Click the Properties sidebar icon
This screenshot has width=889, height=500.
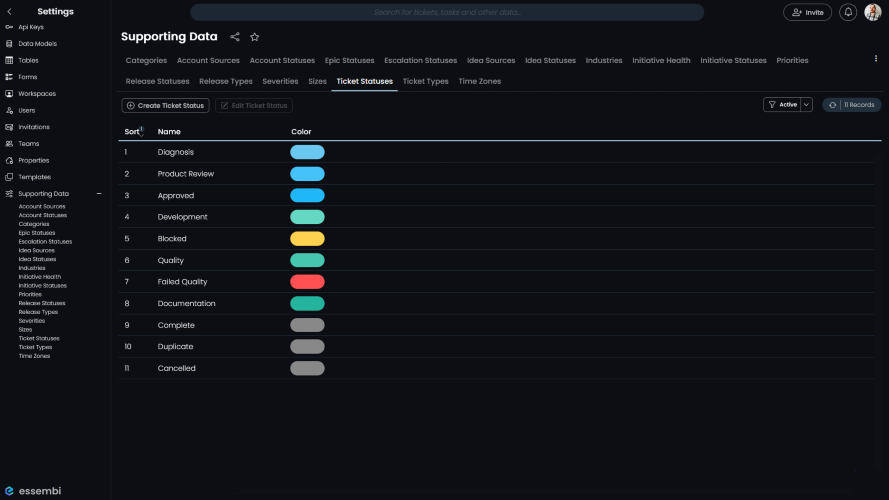pyautogui.click(x=9, y=160)
